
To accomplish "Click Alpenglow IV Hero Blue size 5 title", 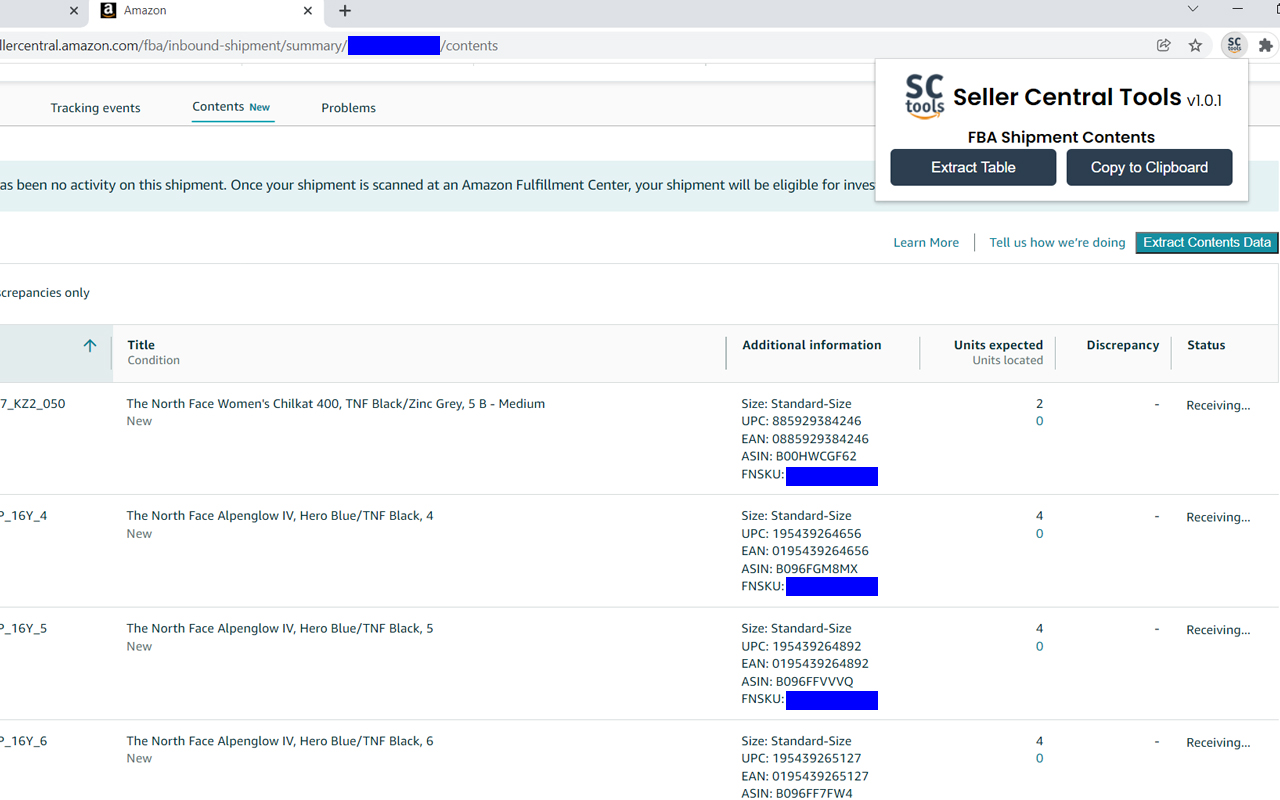I will pos(279,629).
